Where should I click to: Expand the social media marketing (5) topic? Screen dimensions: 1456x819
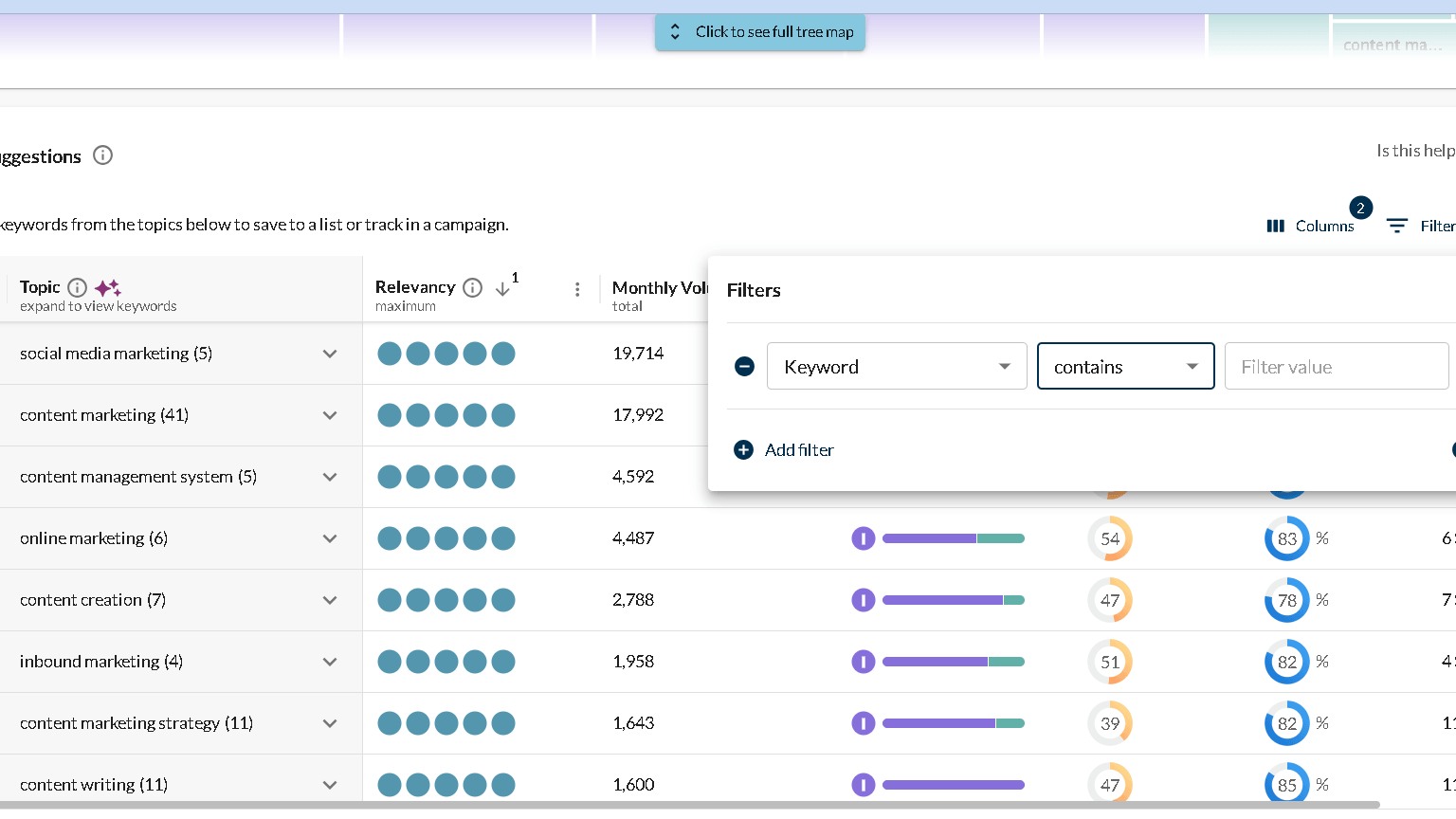pos(330,354)
